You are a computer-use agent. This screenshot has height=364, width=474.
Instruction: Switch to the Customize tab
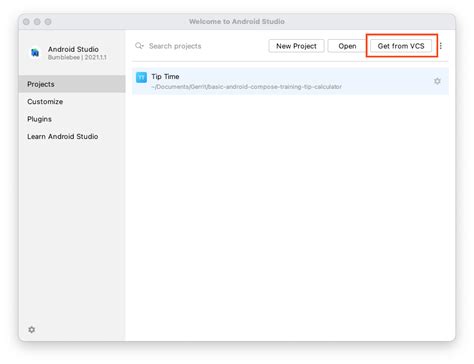72,102
